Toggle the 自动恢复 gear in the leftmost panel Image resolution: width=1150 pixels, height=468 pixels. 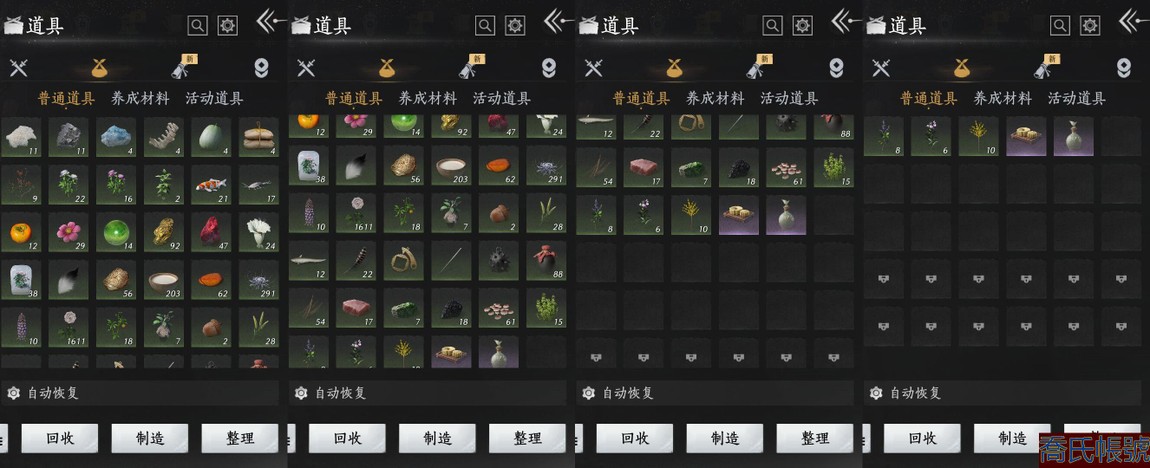(13, 393)
